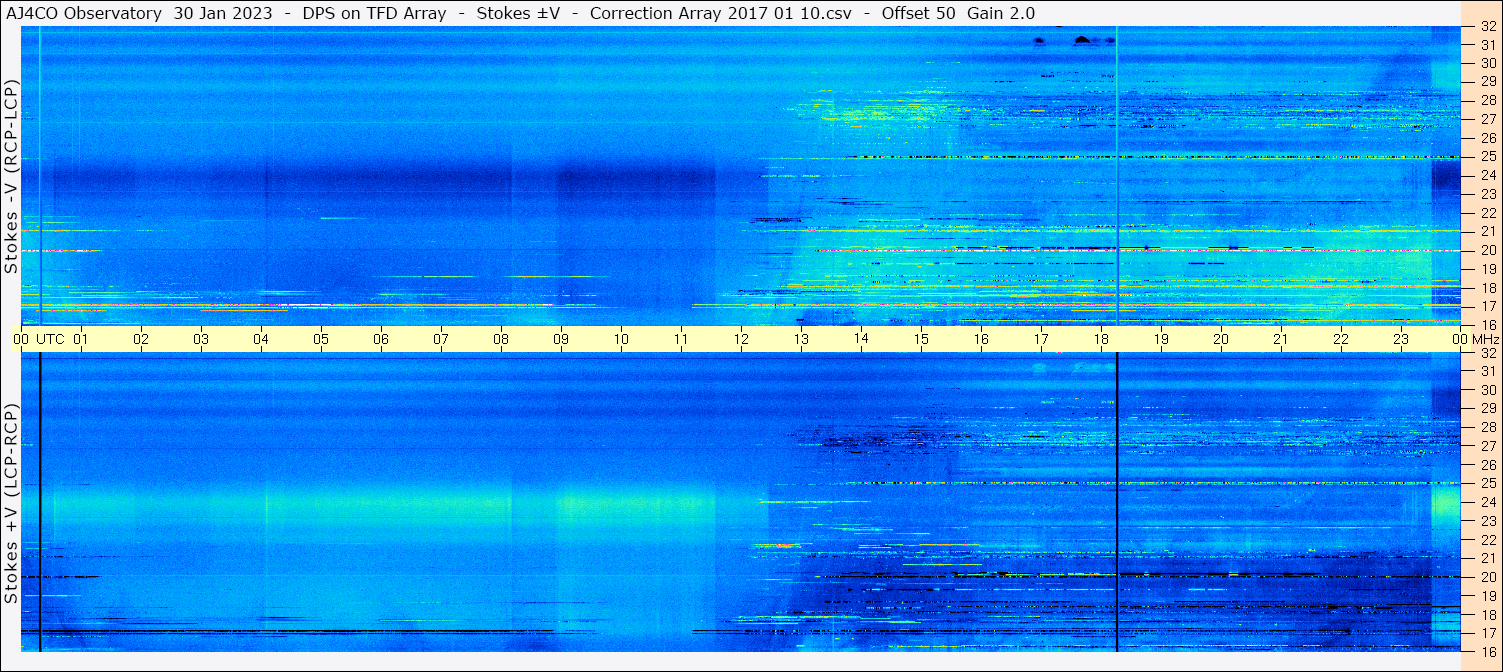Click the "00 MHz" end label on time axis
Viewport: 1503px width, 672px height.
(x=1475, y=339)
